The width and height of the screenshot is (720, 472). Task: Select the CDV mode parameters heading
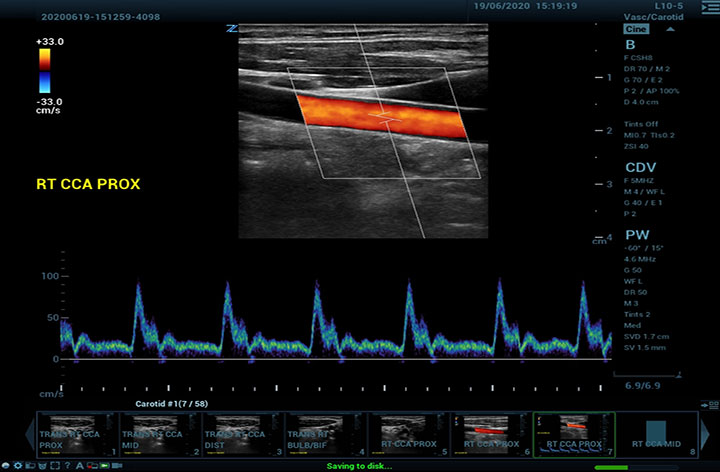pyautogui.click(x=640, y=167)
